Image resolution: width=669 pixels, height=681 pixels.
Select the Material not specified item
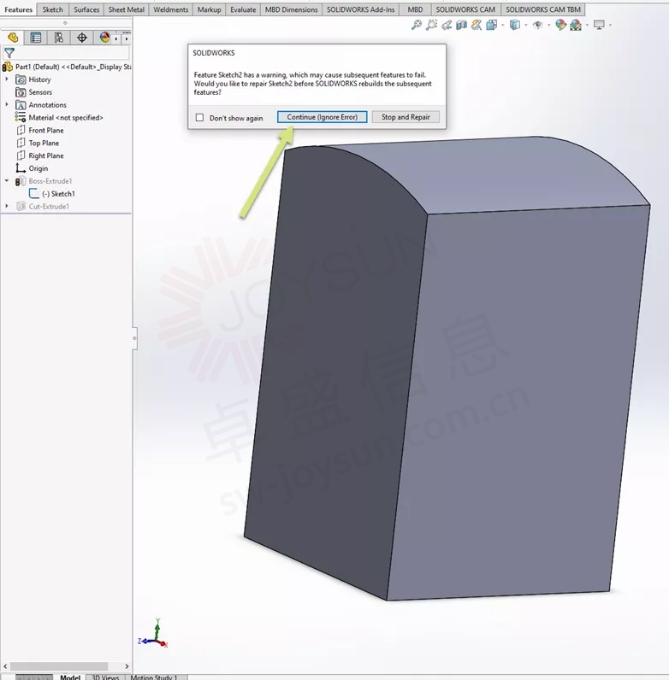pyautogui.click(x=59, y=117)
